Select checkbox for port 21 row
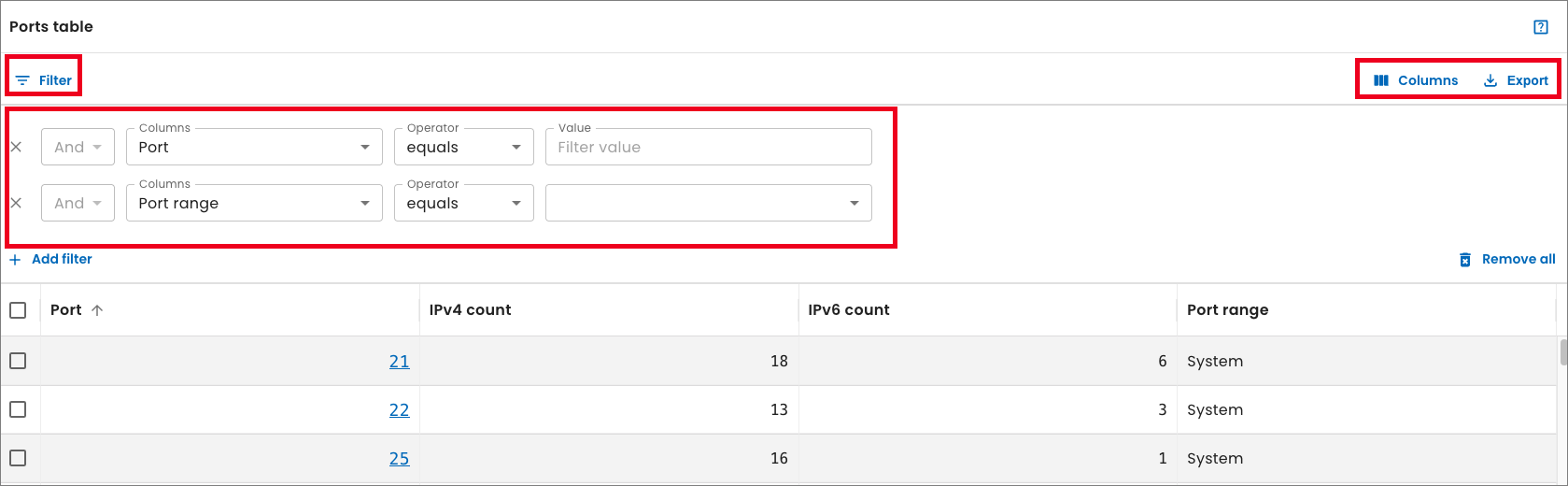1568x486 pixels. point(18,361)
